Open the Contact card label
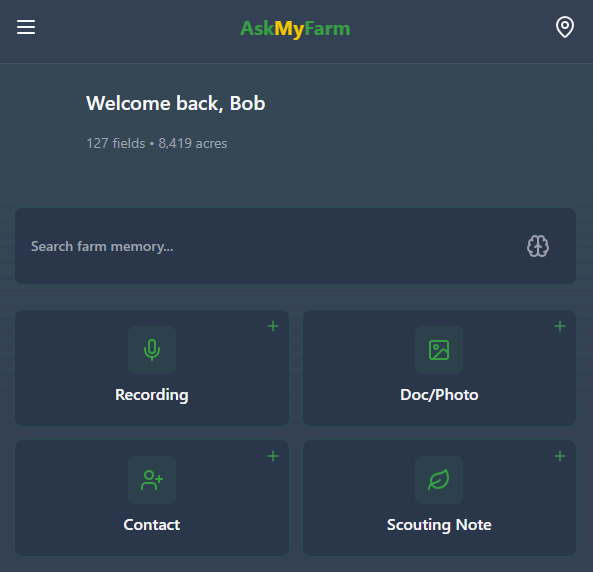Screen dimensions: 593x572 click(152, 525)
